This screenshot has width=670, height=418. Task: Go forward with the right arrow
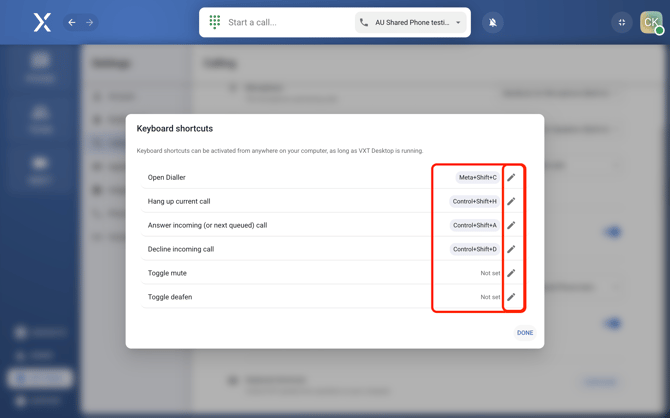[x=89, y=22]
